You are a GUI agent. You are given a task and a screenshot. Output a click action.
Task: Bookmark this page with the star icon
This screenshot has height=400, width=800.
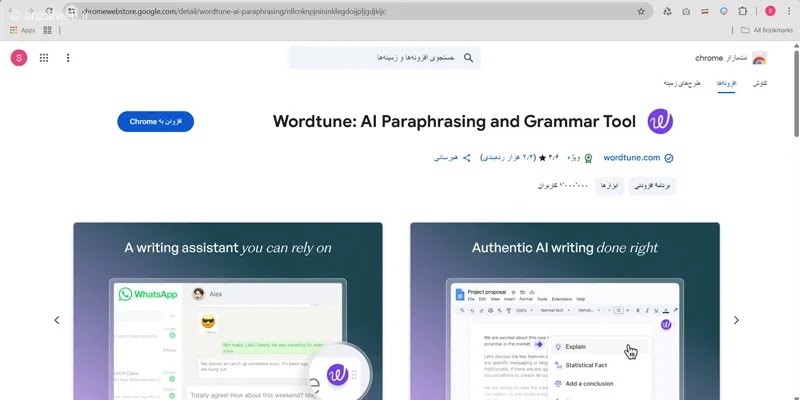(x=641, y=11)
